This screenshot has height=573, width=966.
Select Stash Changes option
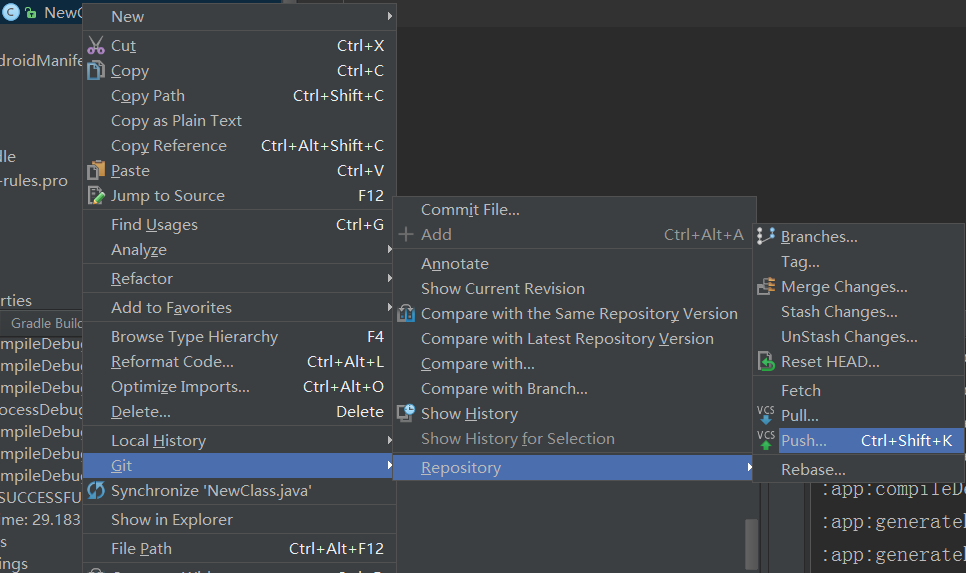pyautogui.click(x=839, y=311)
